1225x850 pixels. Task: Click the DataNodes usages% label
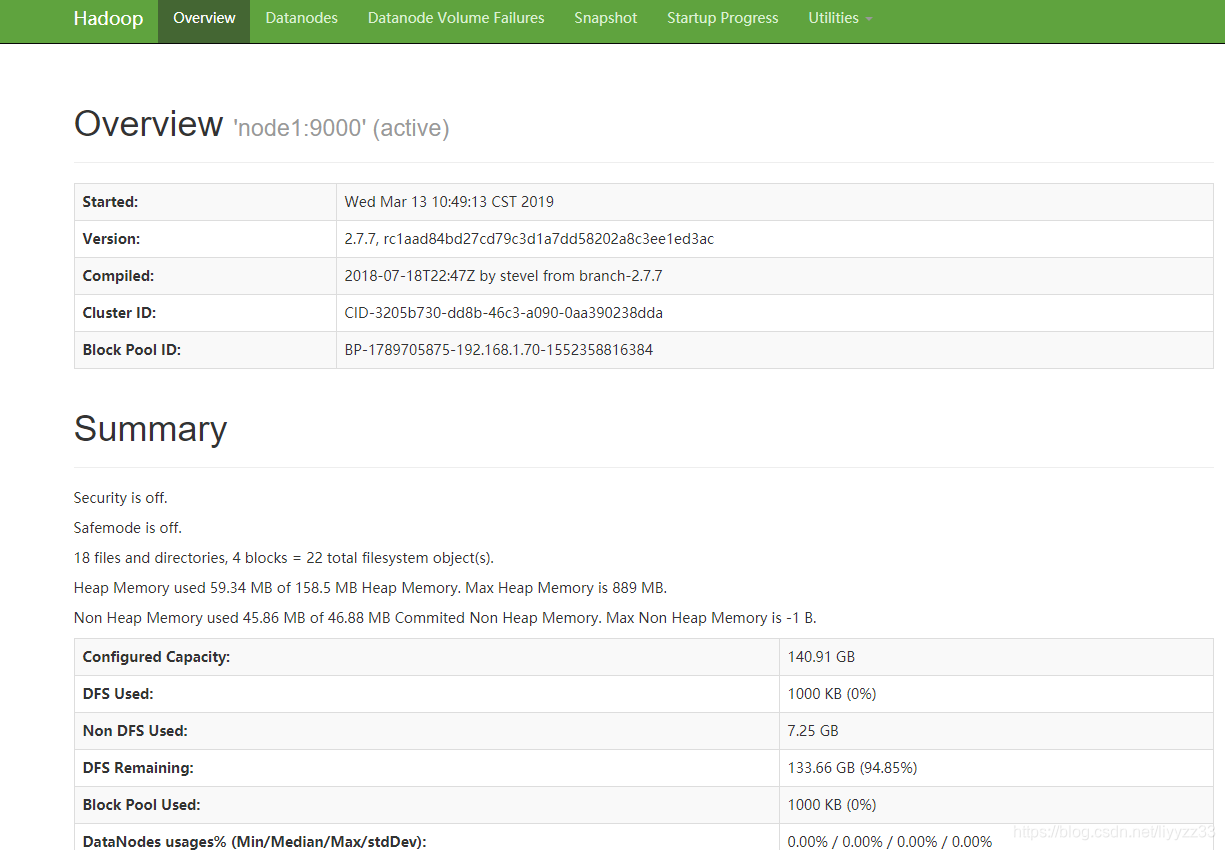(x=255, y=841)
